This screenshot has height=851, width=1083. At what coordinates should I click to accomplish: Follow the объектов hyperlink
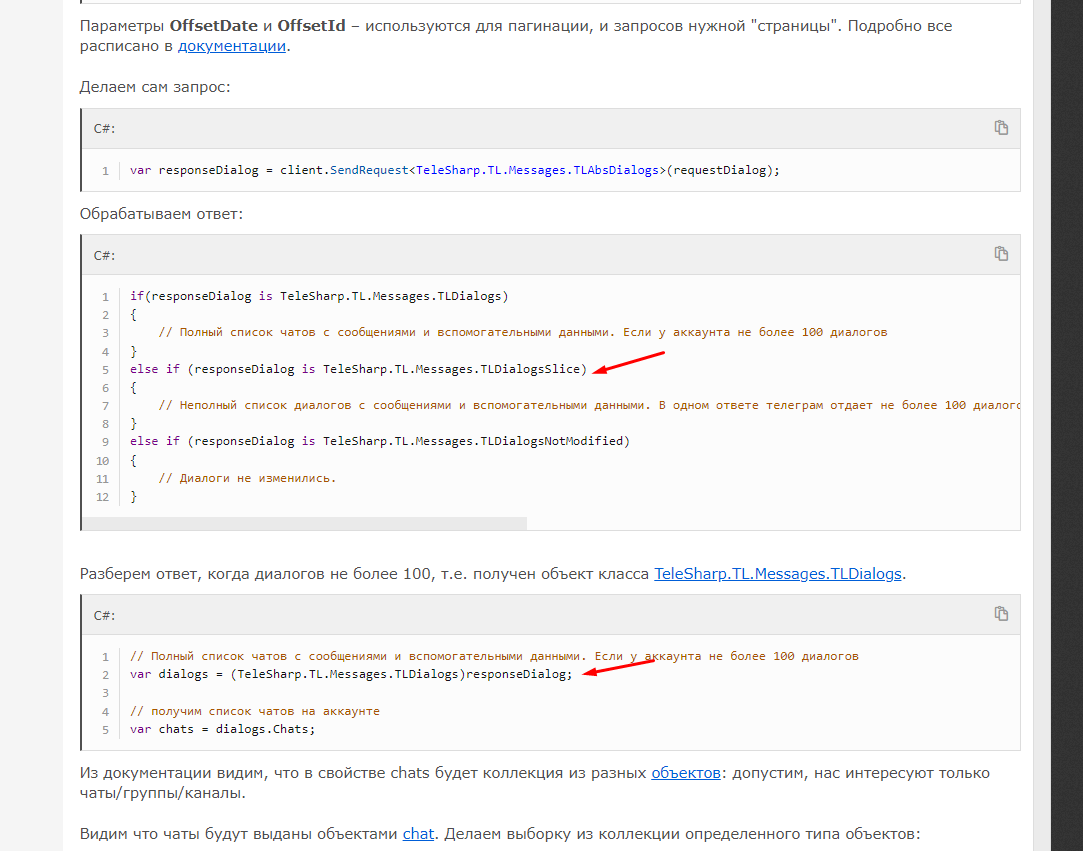pos(685,773)
